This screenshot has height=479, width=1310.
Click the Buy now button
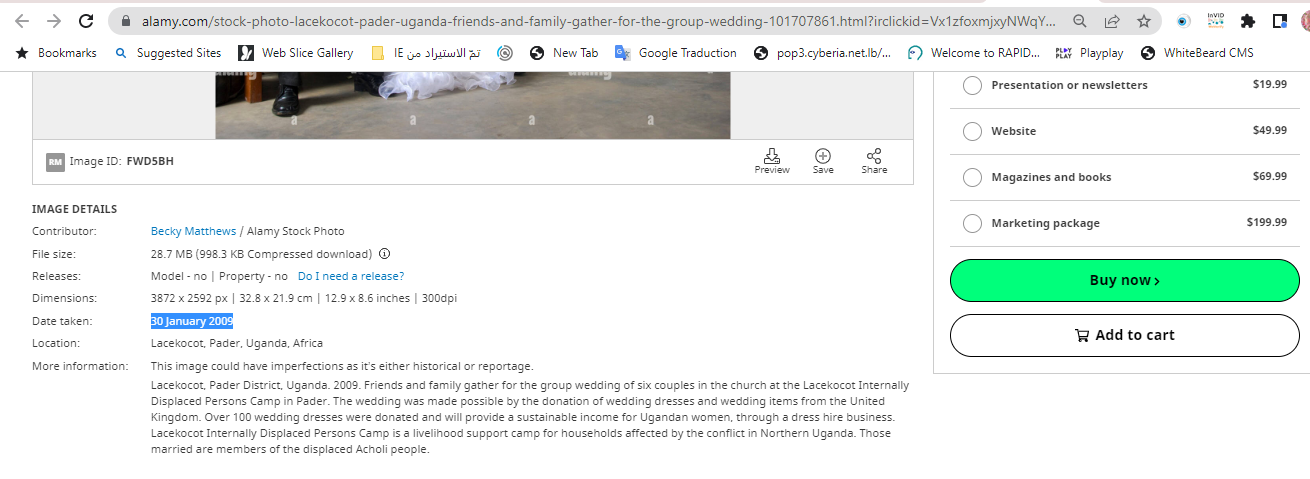click(1124, 280)
